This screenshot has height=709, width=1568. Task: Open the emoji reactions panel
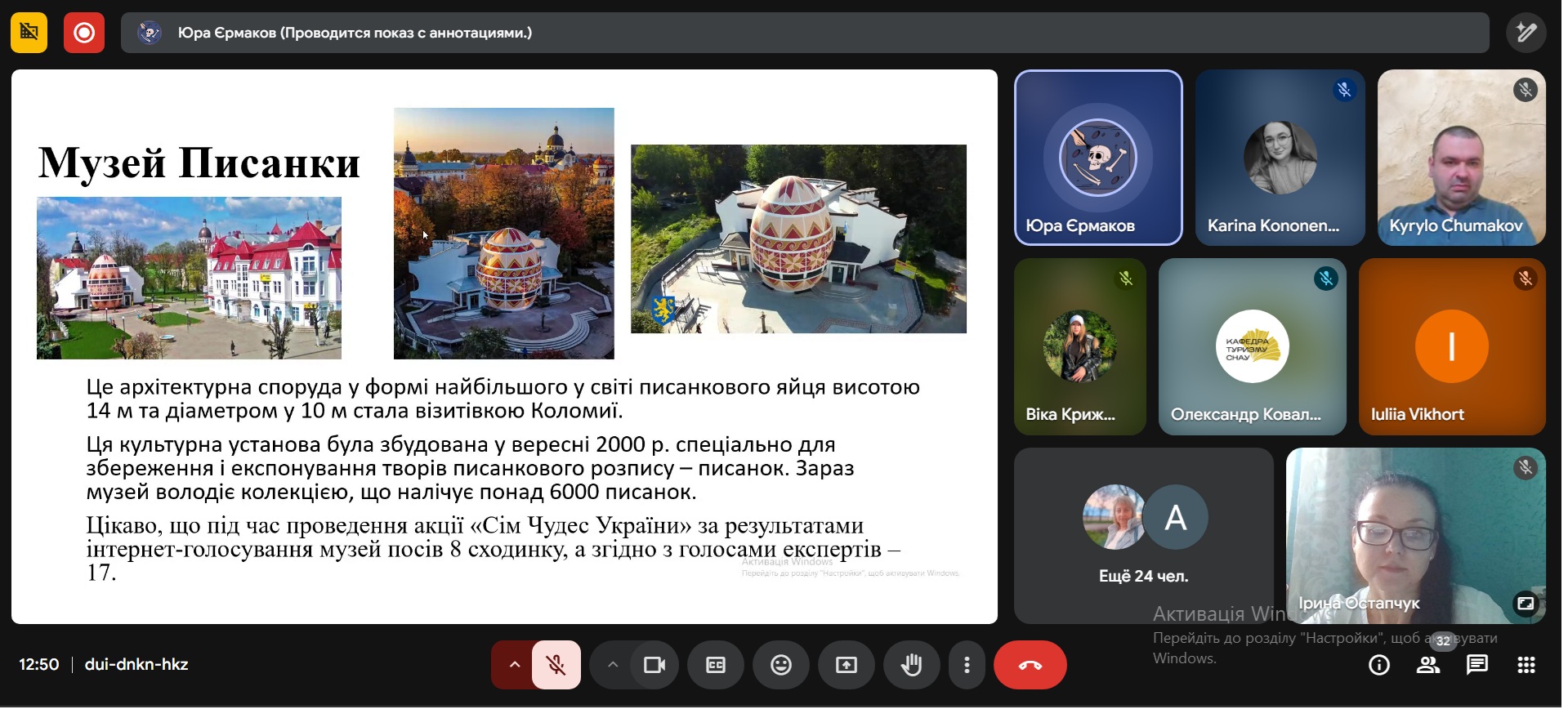(x=781, y=665)
